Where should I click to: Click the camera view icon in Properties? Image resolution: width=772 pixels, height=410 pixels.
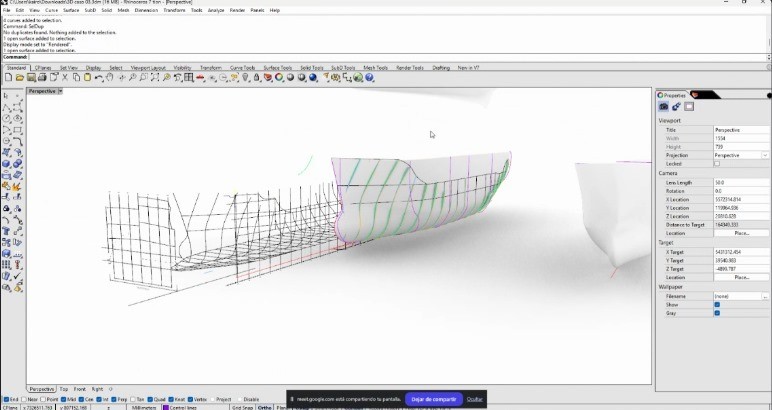[x=663, y=107]
